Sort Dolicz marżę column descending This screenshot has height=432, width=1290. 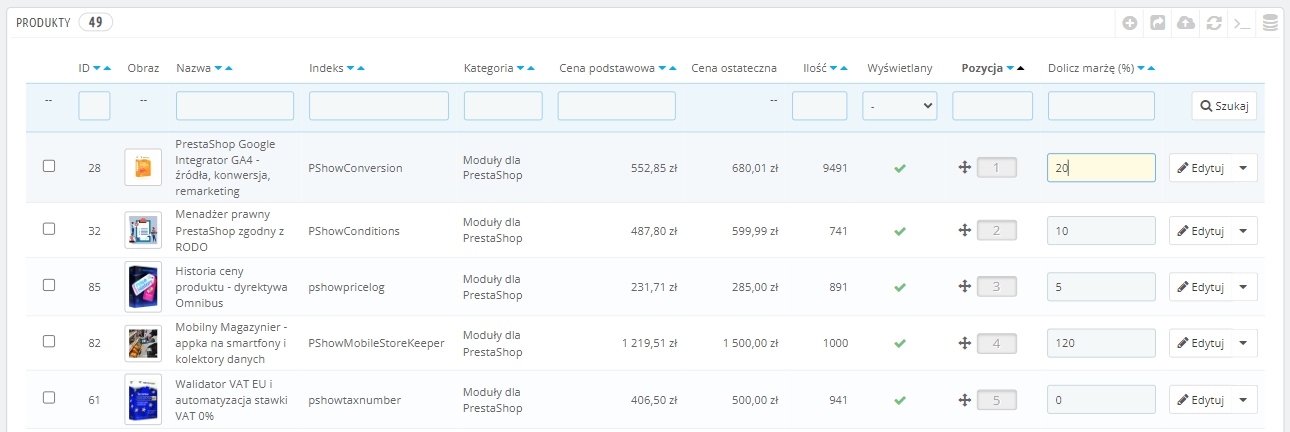pyautogui.click(x=1141, y=68)
